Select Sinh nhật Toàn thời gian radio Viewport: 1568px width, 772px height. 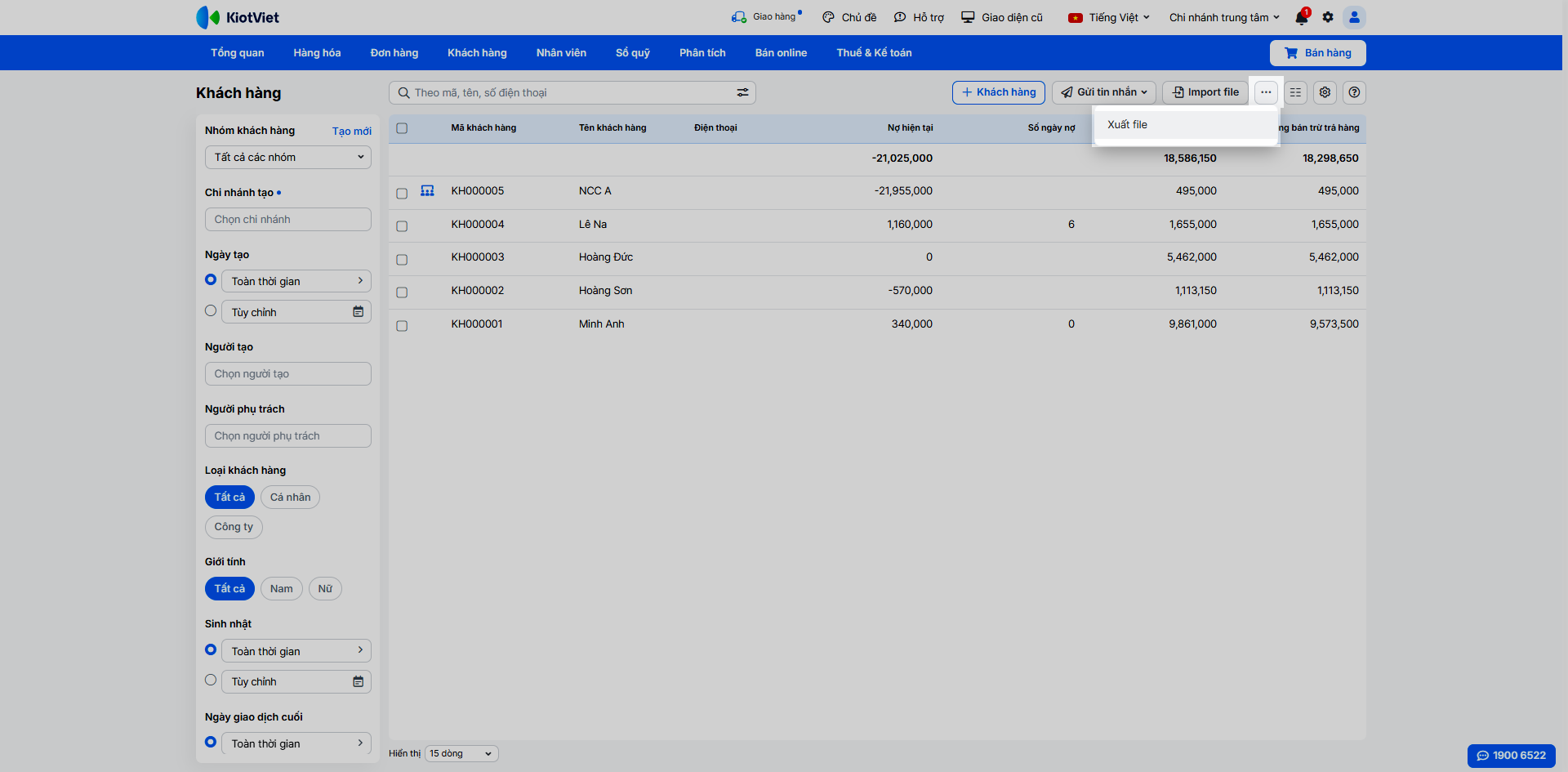click(x=211, y=649)
